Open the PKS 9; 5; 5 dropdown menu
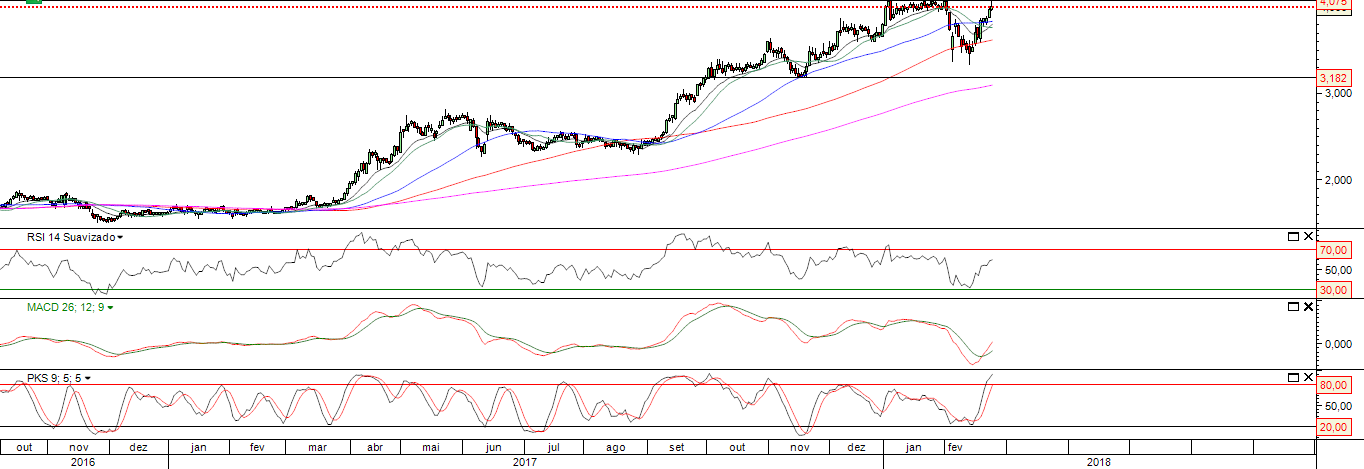 pos(88,379)
